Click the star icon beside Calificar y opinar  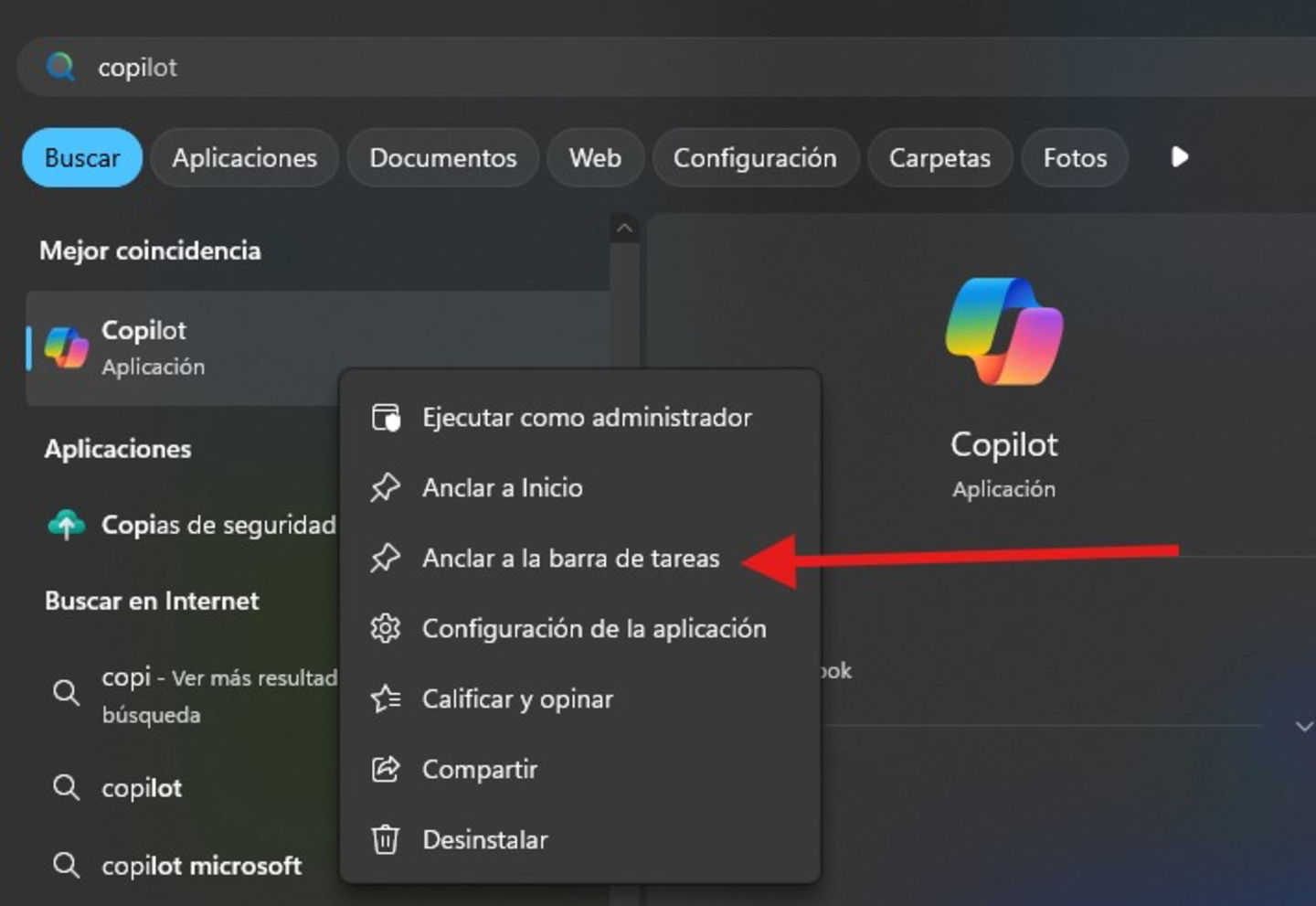point(385,698)
